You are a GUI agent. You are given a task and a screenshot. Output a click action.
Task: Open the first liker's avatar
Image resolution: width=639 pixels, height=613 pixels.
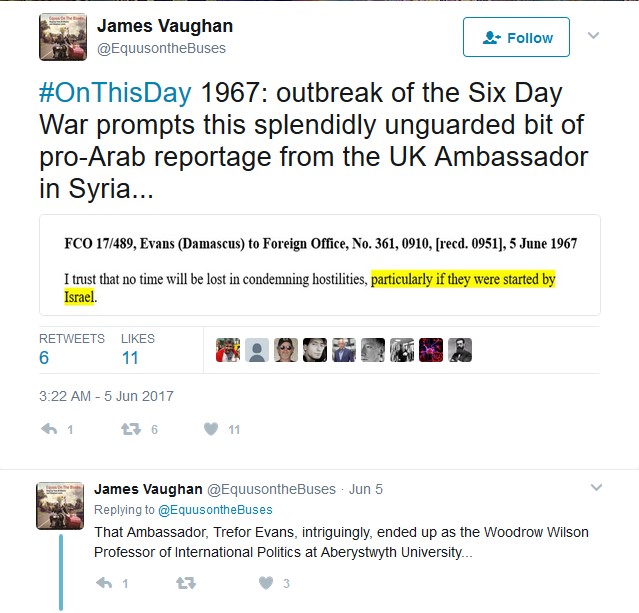(x=228, y=350)
